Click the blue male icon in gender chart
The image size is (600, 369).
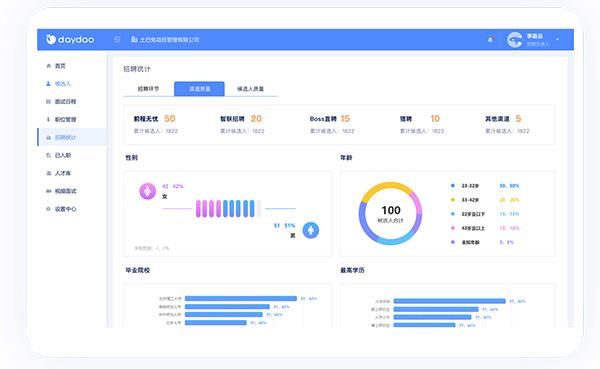pyautogui.click(x=311, y=230)
